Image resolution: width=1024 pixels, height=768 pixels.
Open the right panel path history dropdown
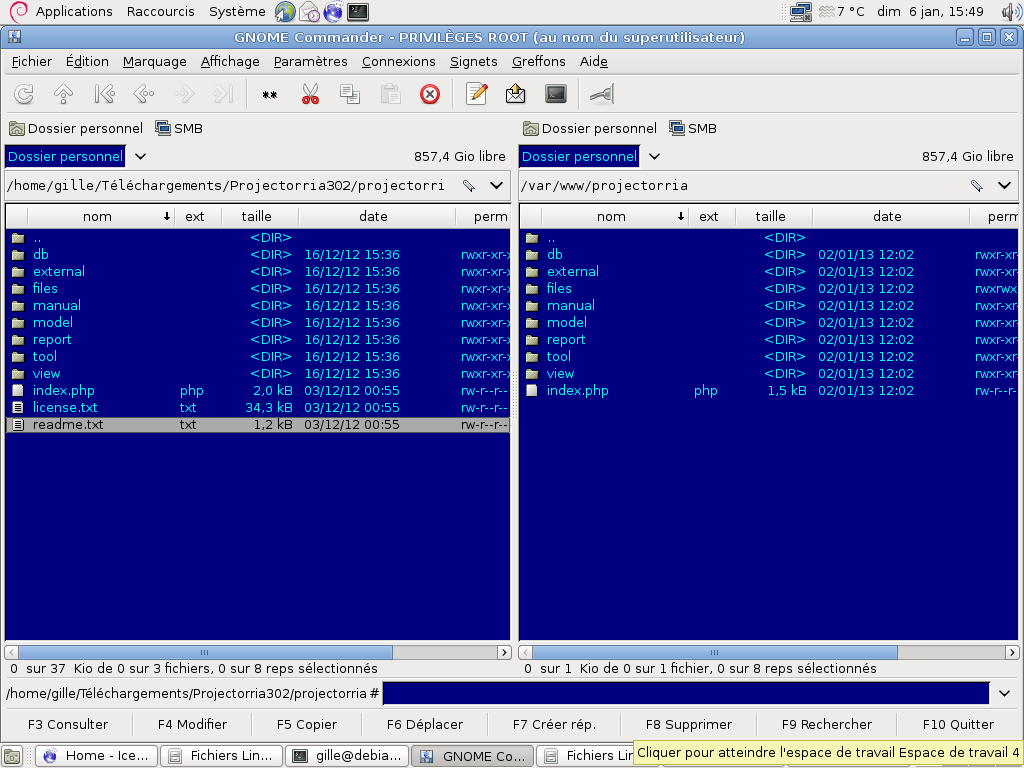[x=1005, y=185]
